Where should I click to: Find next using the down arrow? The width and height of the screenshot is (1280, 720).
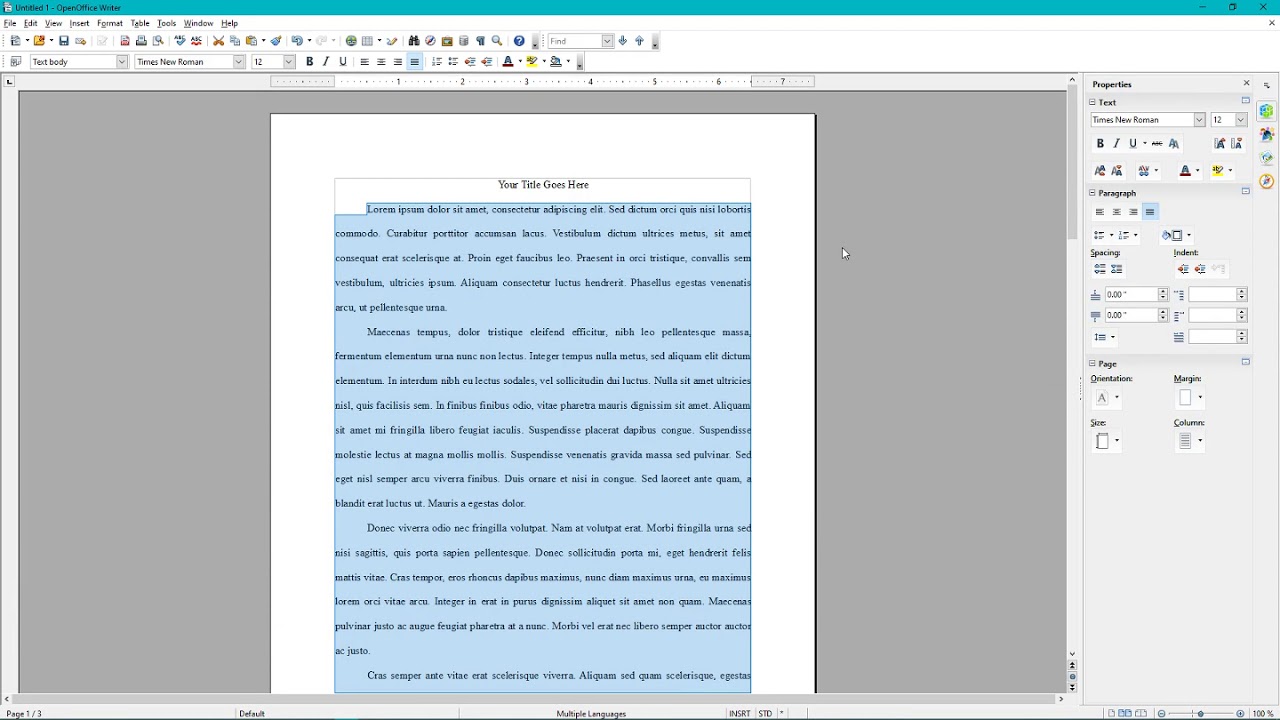point(623,41)
